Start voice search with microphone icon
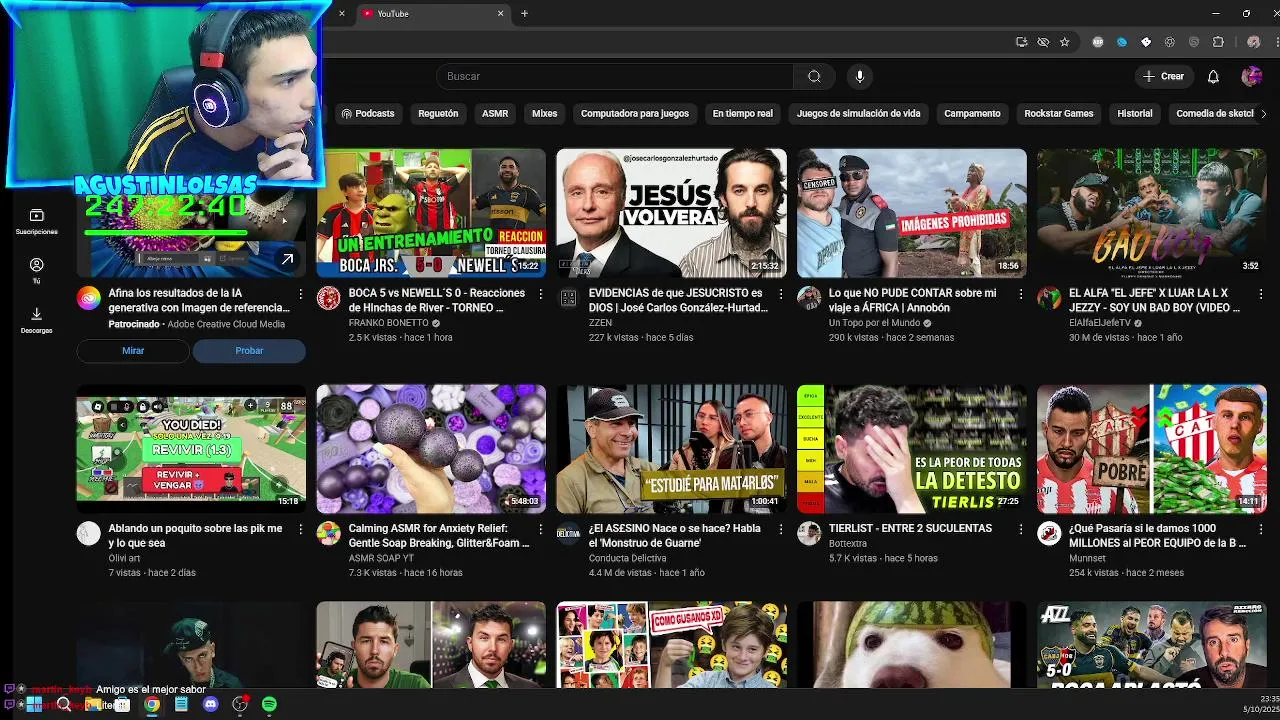 (859, 76)
